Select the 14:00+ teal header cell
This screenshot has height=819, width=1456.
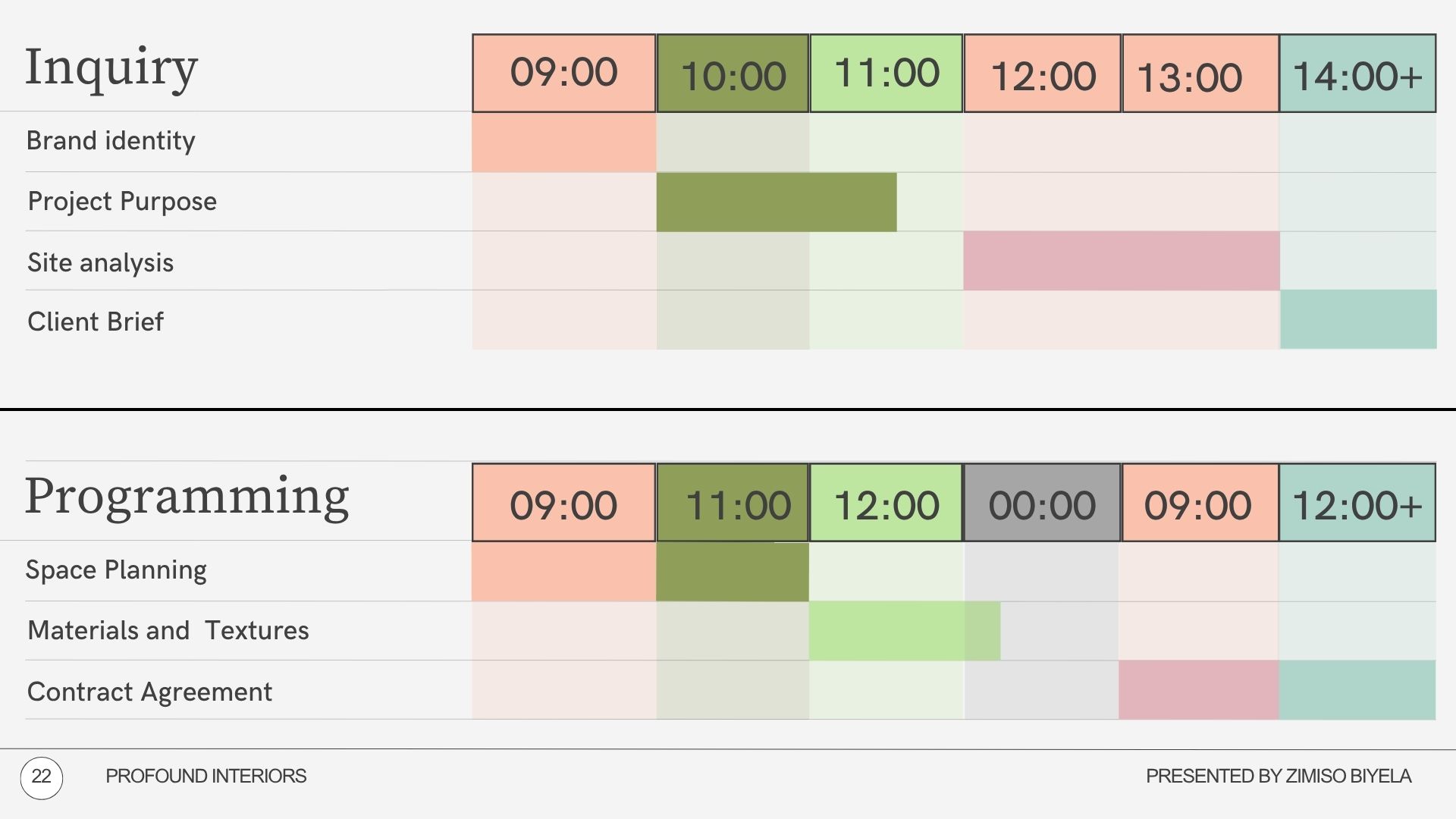pos(1357,74)
